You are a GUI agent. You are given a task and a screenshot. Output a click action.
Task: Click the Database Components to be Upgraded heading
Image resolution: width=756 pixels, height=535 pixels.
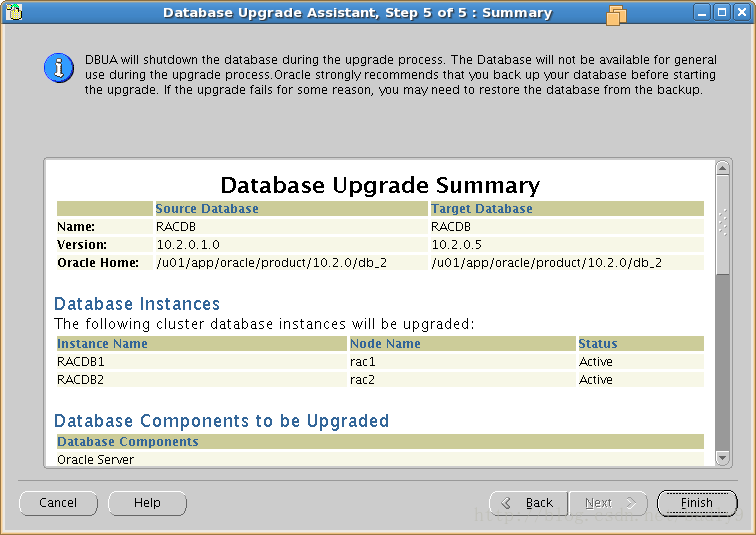tap(221, 421)
